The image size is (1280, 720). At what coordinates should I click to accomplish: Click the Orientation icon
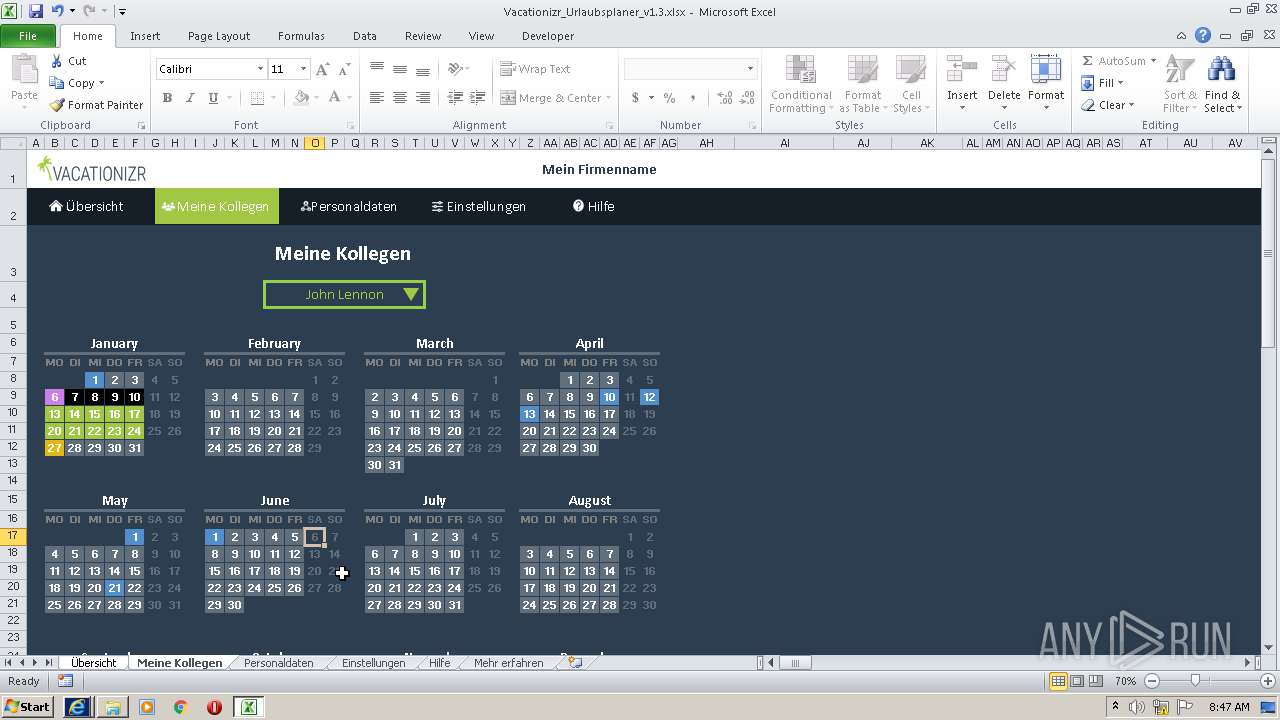[x=455, y=69]
